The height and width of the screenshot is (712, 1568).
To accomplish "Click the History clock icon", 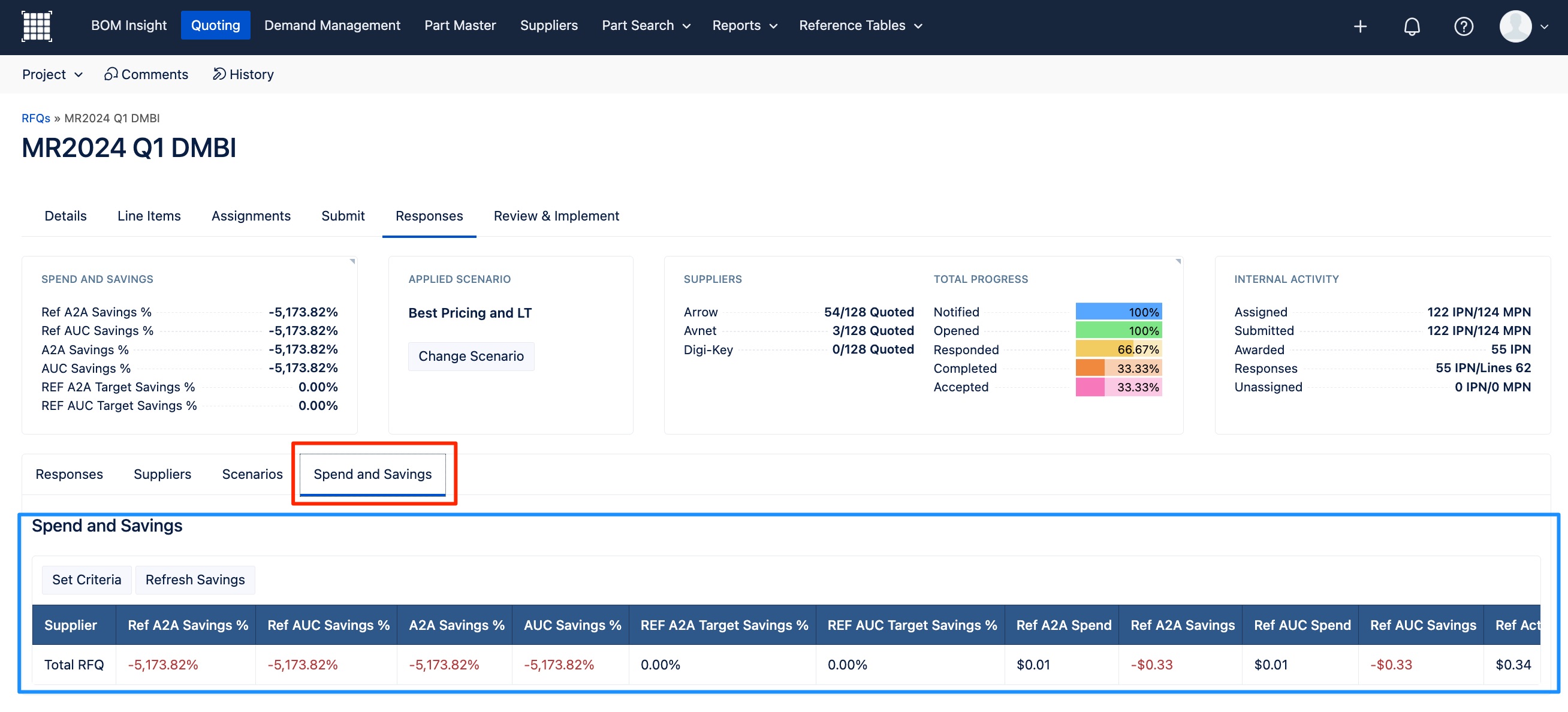I will 219,74.
